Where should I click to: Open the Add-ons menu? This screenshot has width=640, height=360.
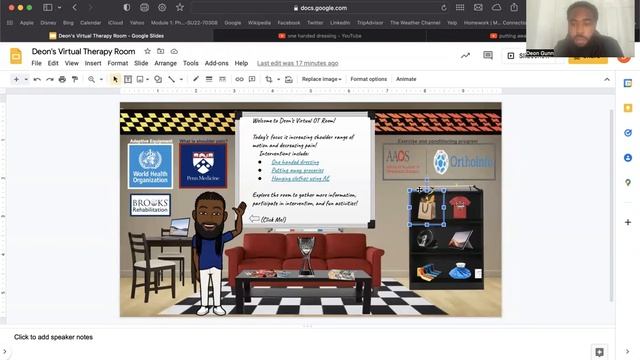[x=216, y=63]
